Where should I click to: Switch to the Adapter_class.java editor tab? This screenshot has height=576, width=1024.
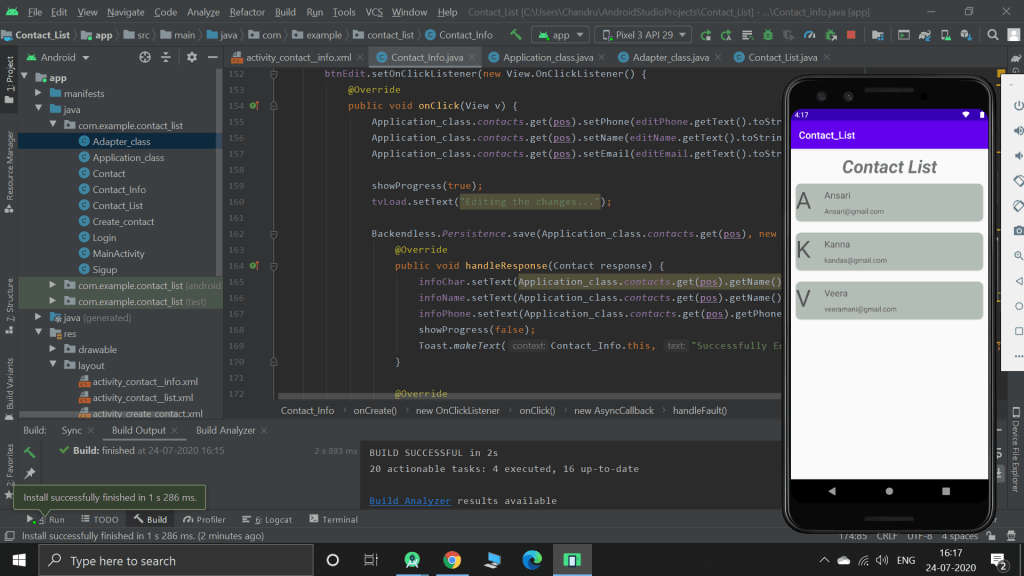(668, 58)
